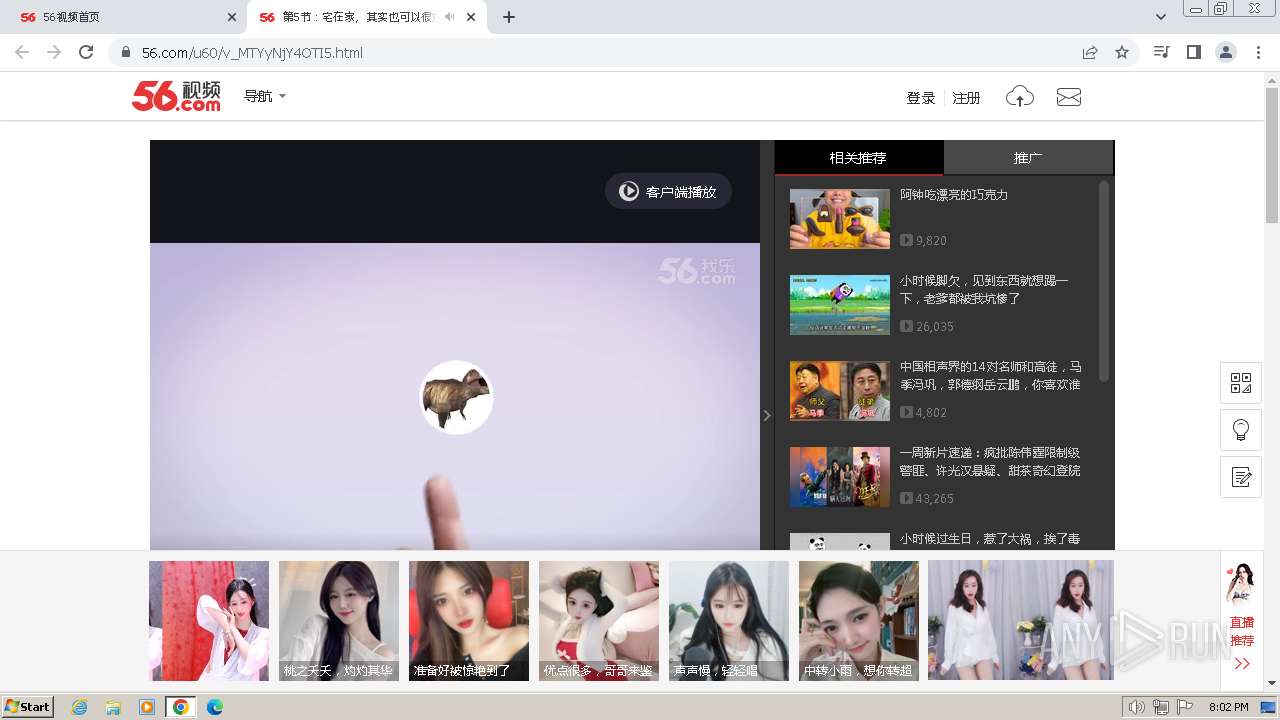Close the 56视频首页 tab
1280x720 pixels.
point(231,17)
